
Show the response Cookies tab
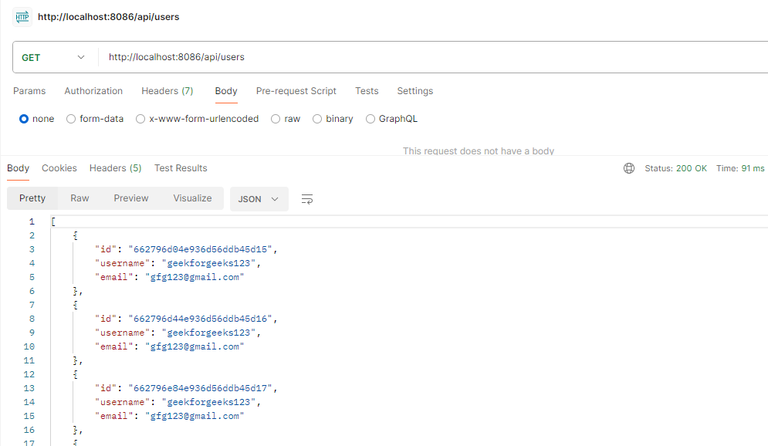[x=59, y=168]
